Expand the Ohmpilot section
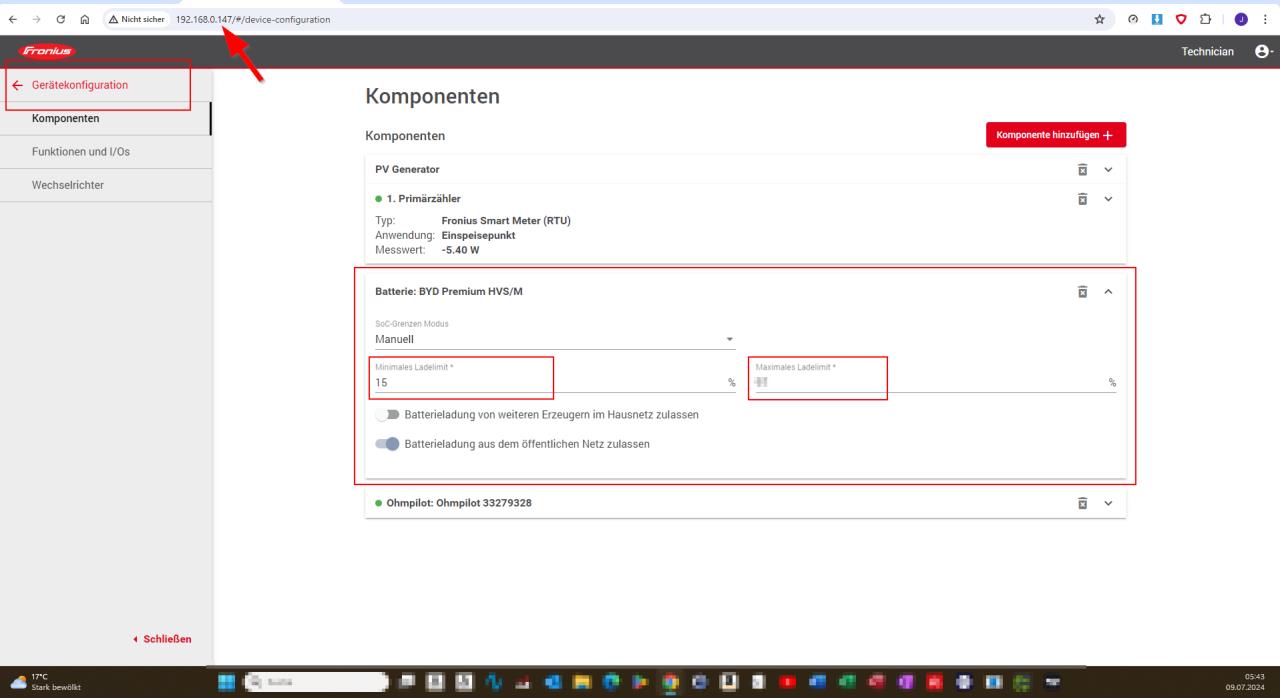 1108,503
